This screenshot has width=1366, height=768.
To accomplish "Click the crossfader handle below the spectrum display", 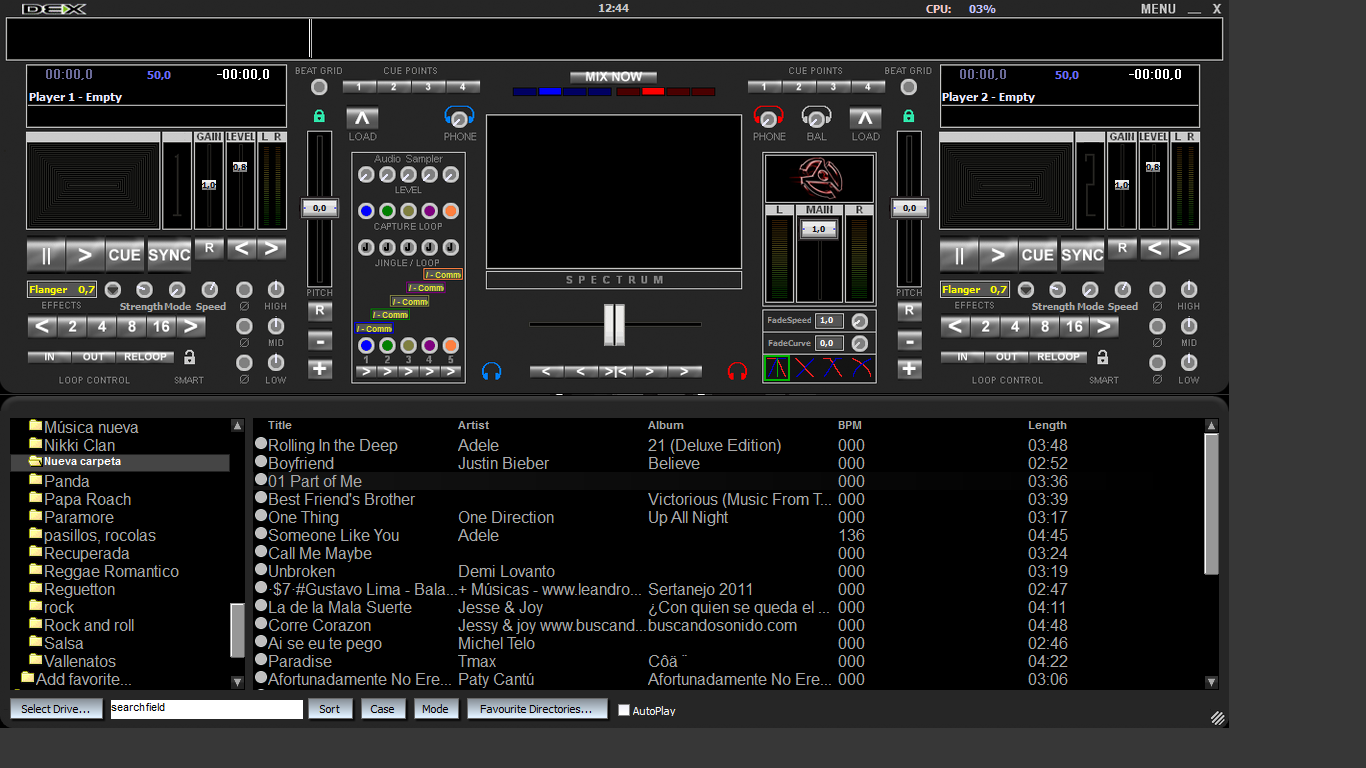I will 613,324.
